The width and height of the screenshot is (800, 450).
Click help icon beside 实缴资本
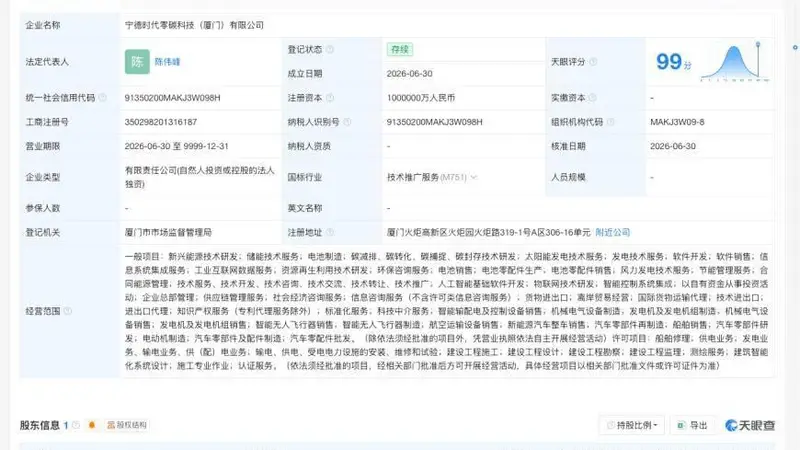[592, 97]
